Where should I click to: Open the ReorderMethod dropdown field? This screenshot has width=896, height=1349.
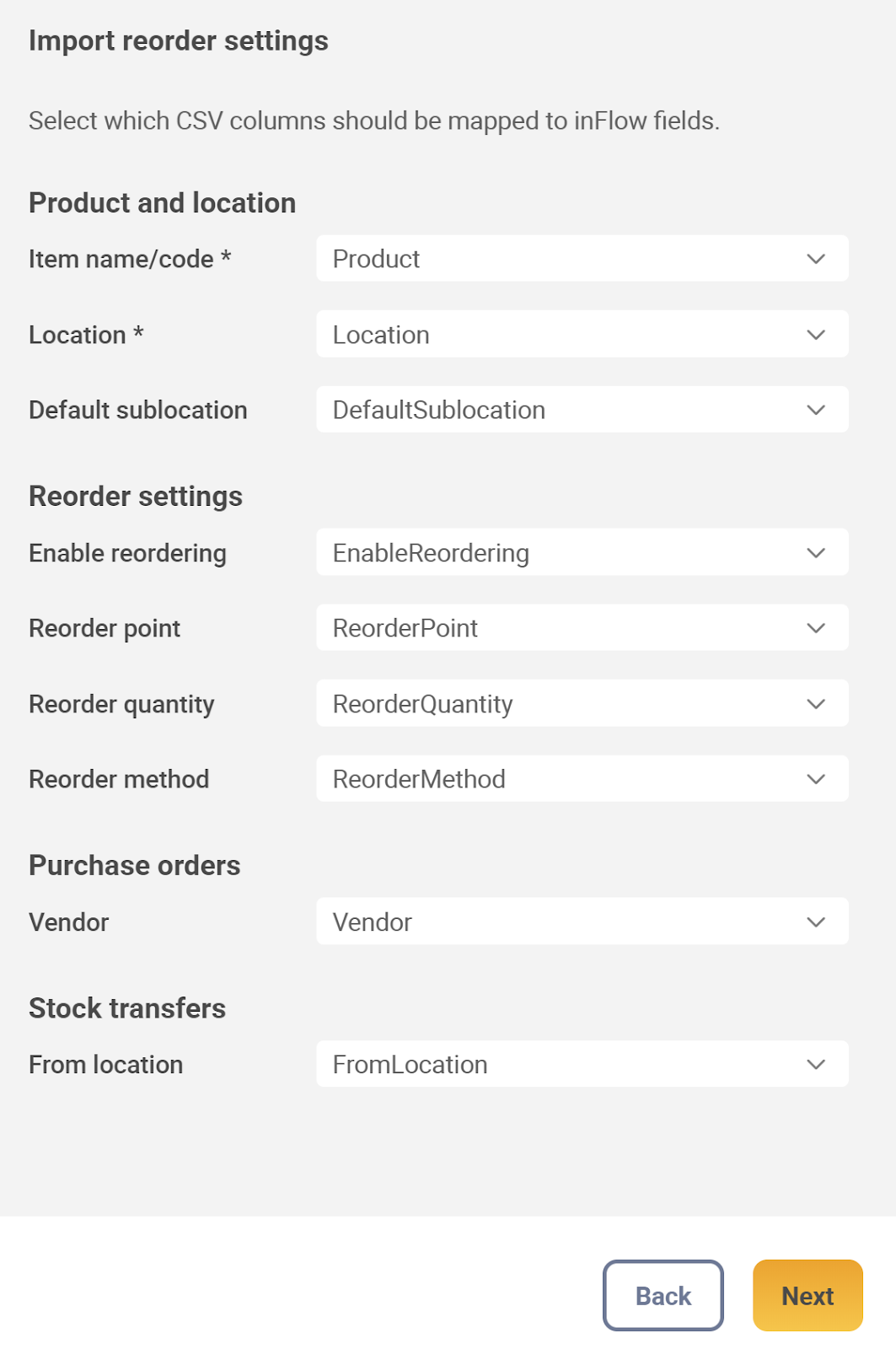(582, 779)
